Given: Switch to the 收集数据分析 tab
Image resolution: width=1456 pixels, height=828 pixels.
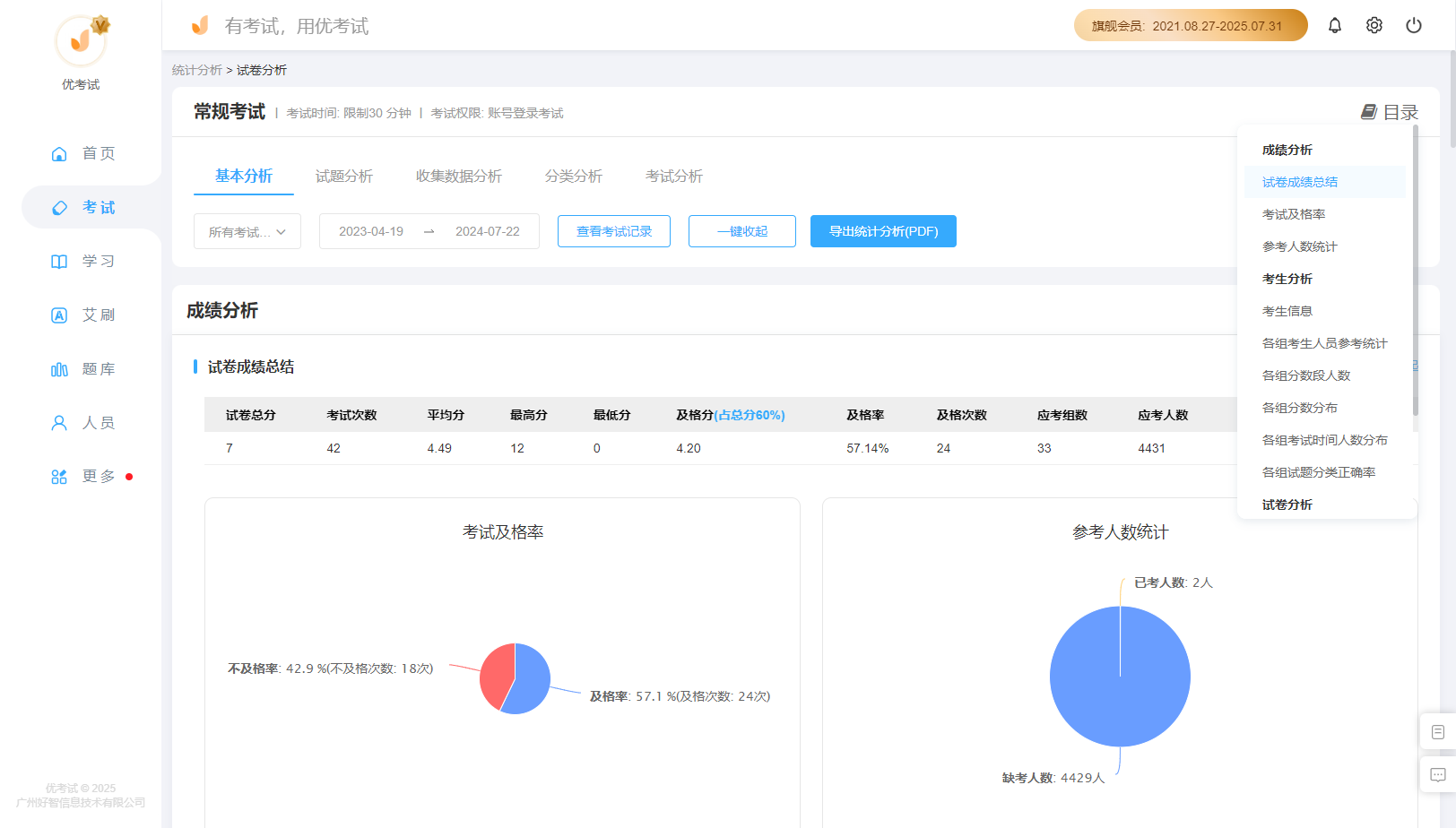Looking at the screenshot, I should click(x=459, y=176).
